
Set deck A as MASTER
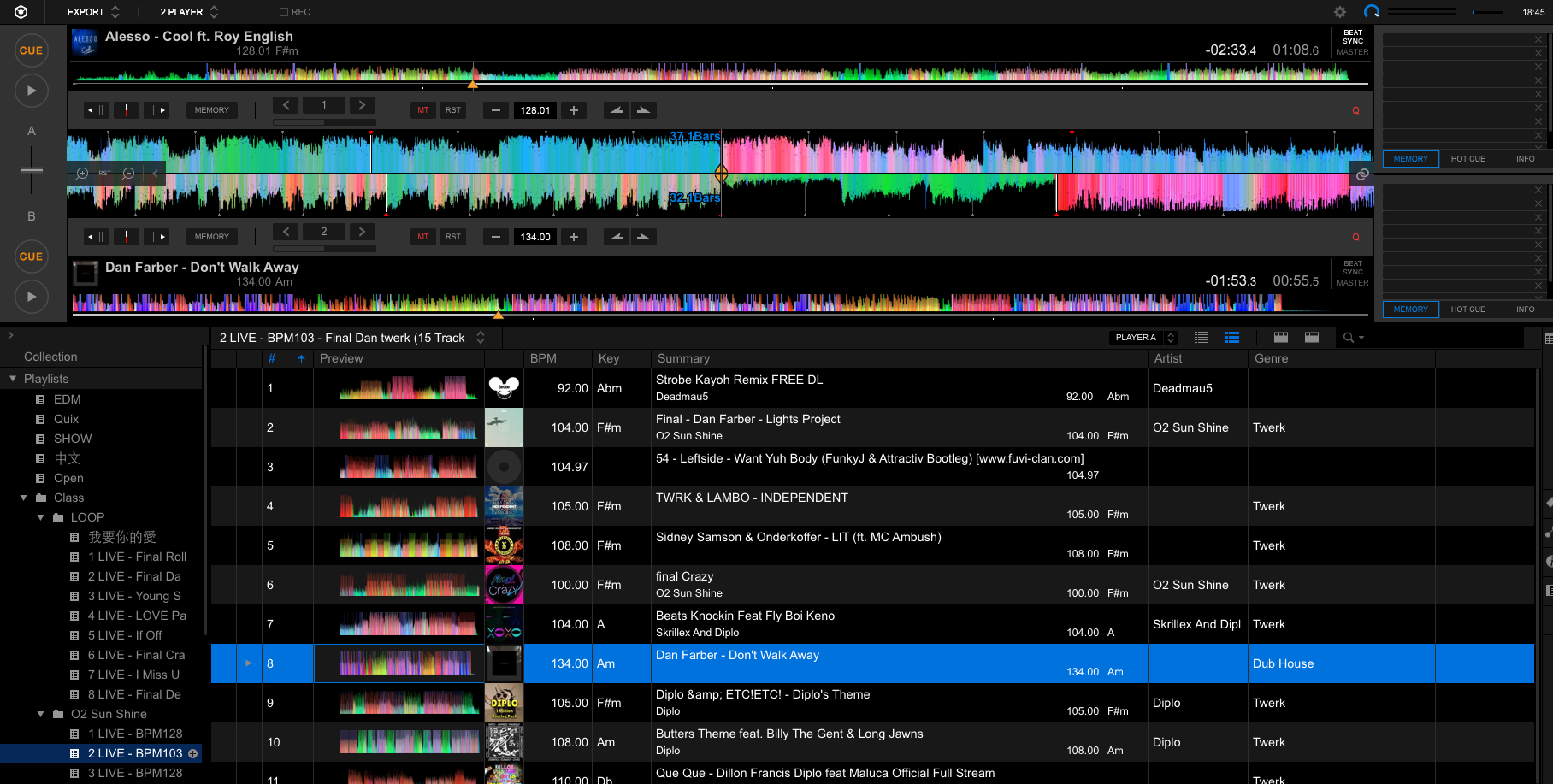click(1353, 52)
